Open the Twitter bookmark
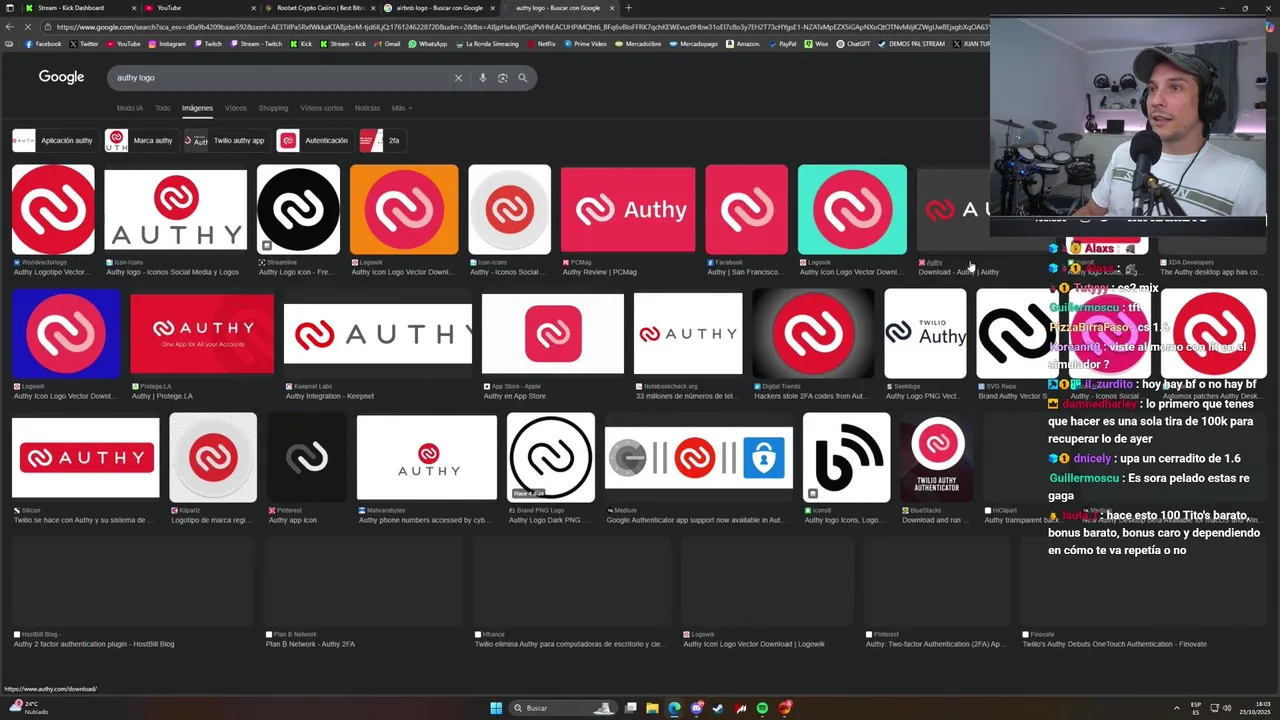 [85, 44]
